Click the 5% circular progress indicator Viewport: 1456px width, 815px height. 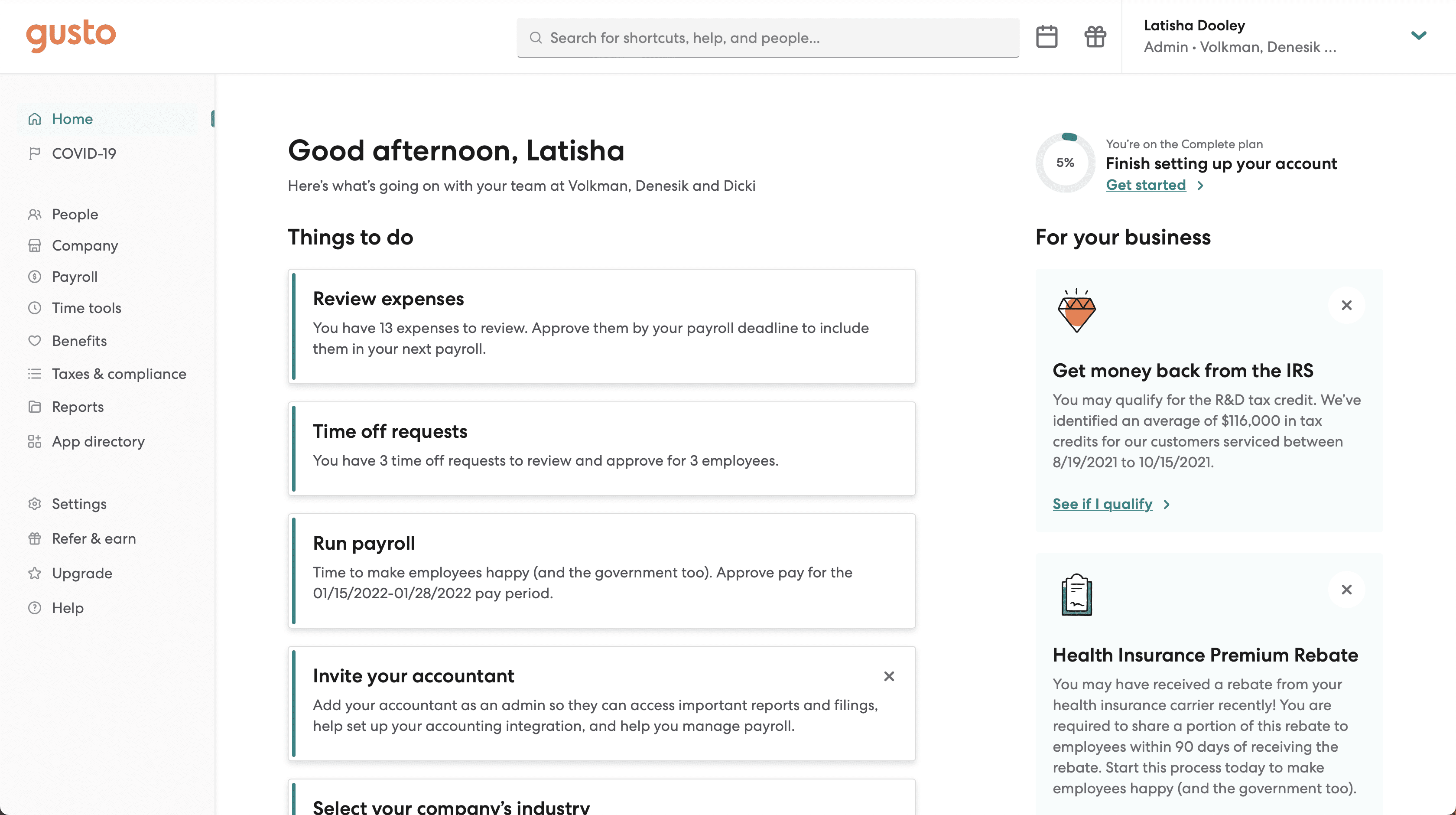click(x=1065, y=162)
